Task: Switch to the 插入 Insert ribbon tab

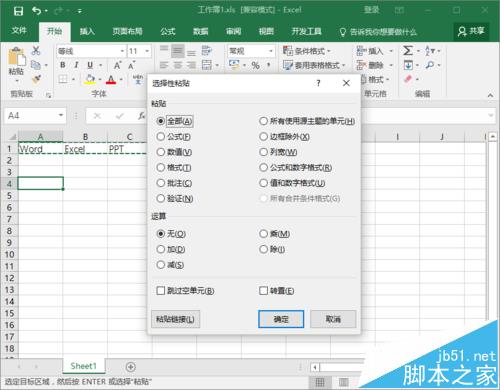Action: tap(87, 31)
